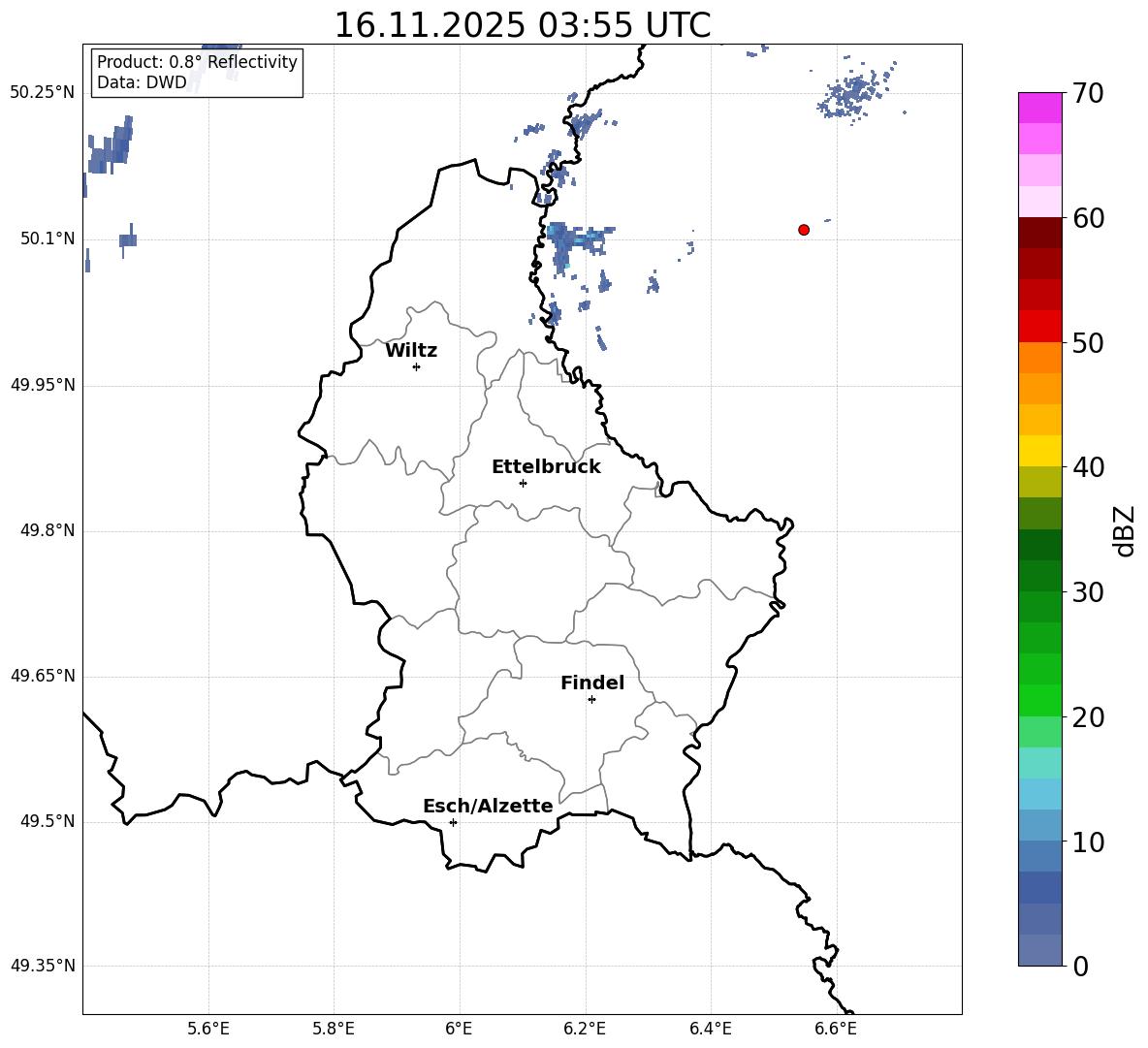The width and height of the screenshot is (1148, 1048).
Task: Click the 50.1°N latitude label
Action: tap(48, 239)
